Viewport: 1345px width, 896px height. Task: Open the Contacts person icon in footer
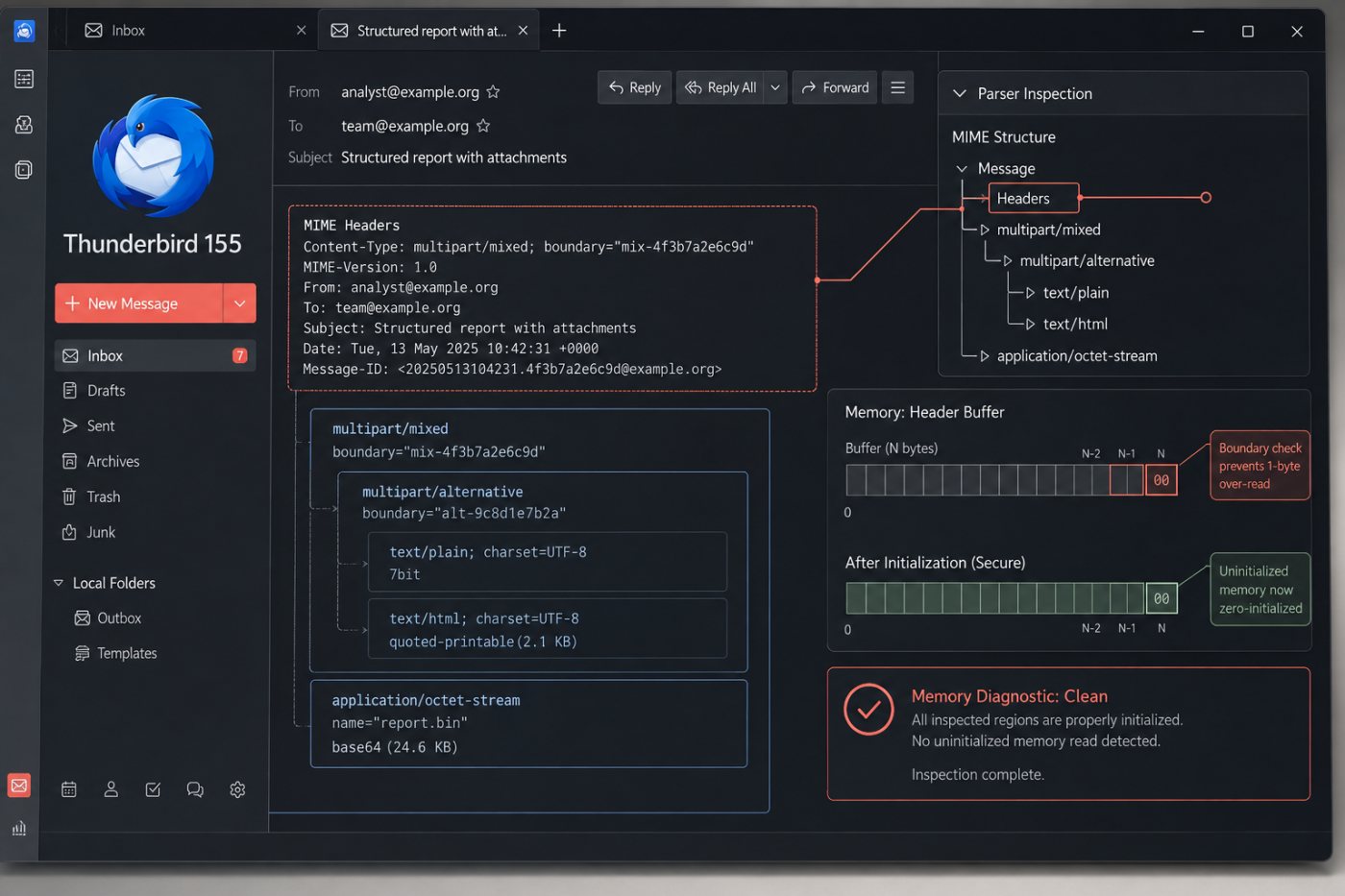pos(111,789)
